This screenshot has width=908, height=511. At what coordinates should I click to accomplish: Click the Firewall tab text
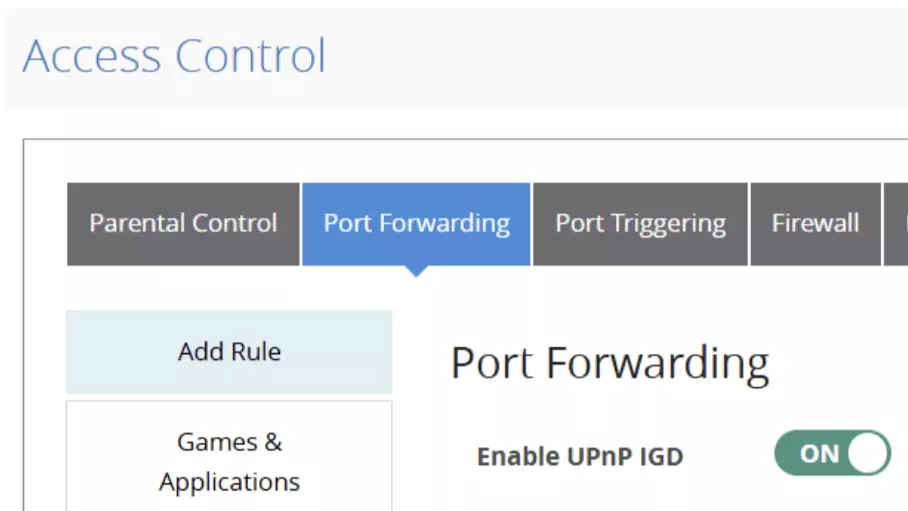tap(815, 224)
